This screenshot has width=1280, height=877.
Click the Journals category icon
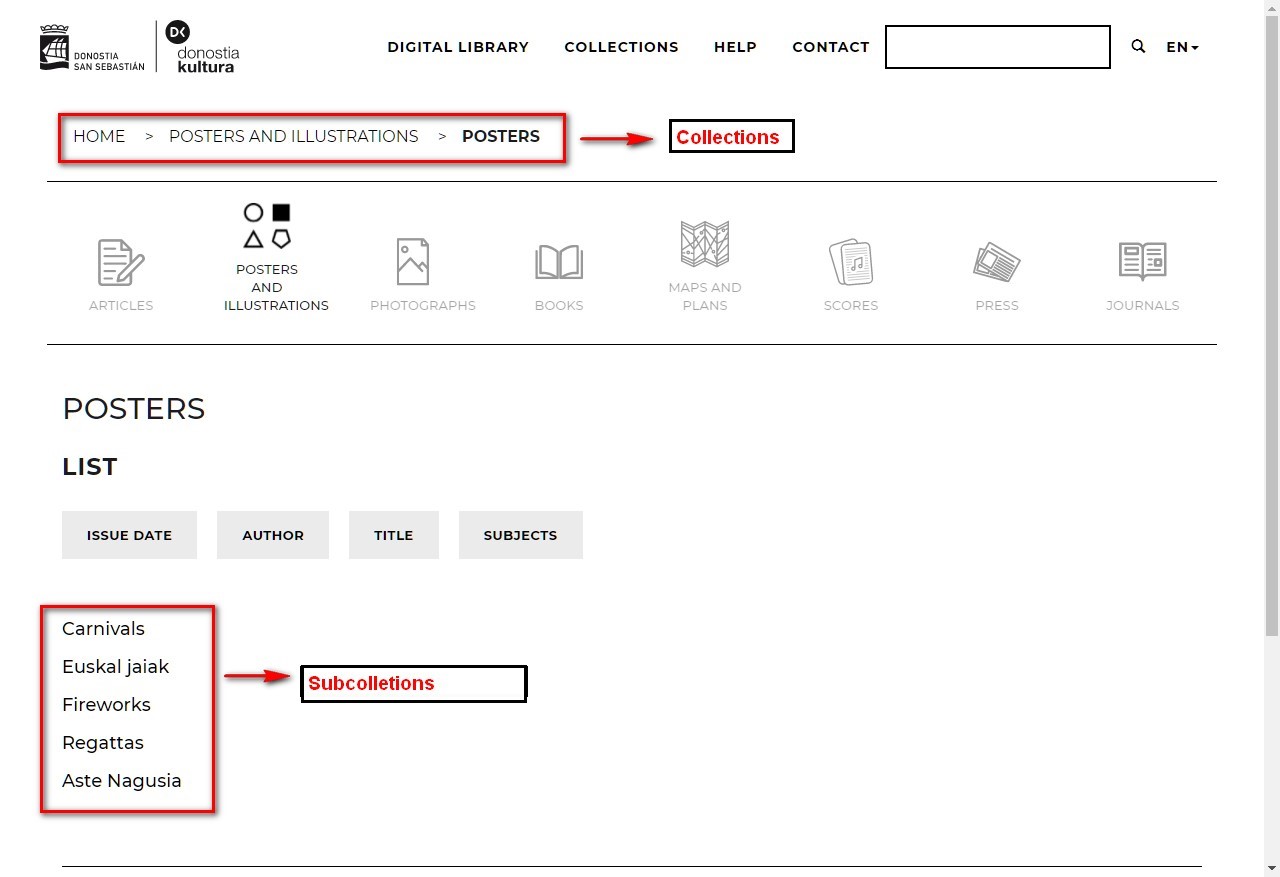(1142, 262)
